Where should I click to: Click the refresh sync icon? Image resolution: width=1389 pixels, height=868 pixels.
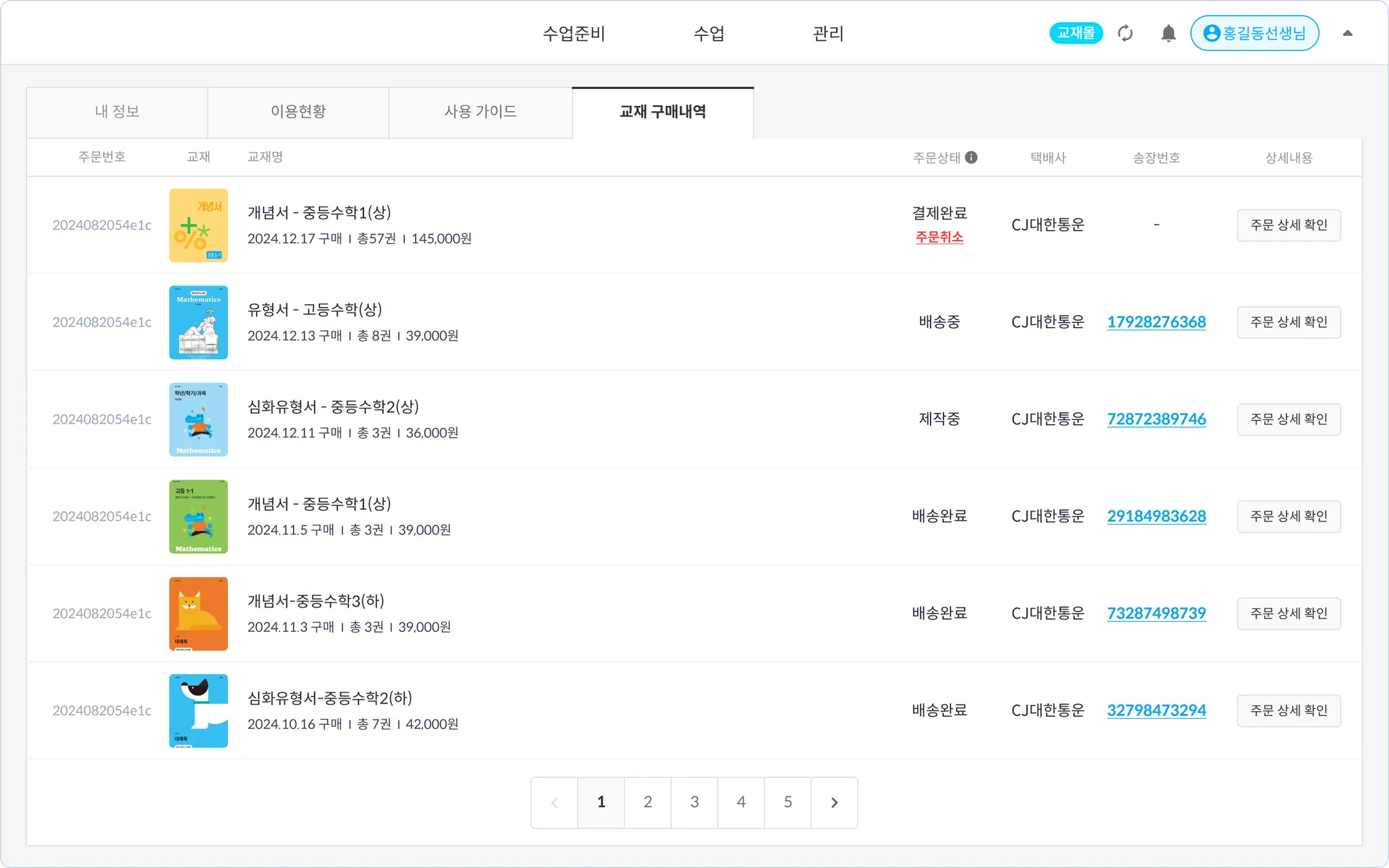tap(1125, 33)
